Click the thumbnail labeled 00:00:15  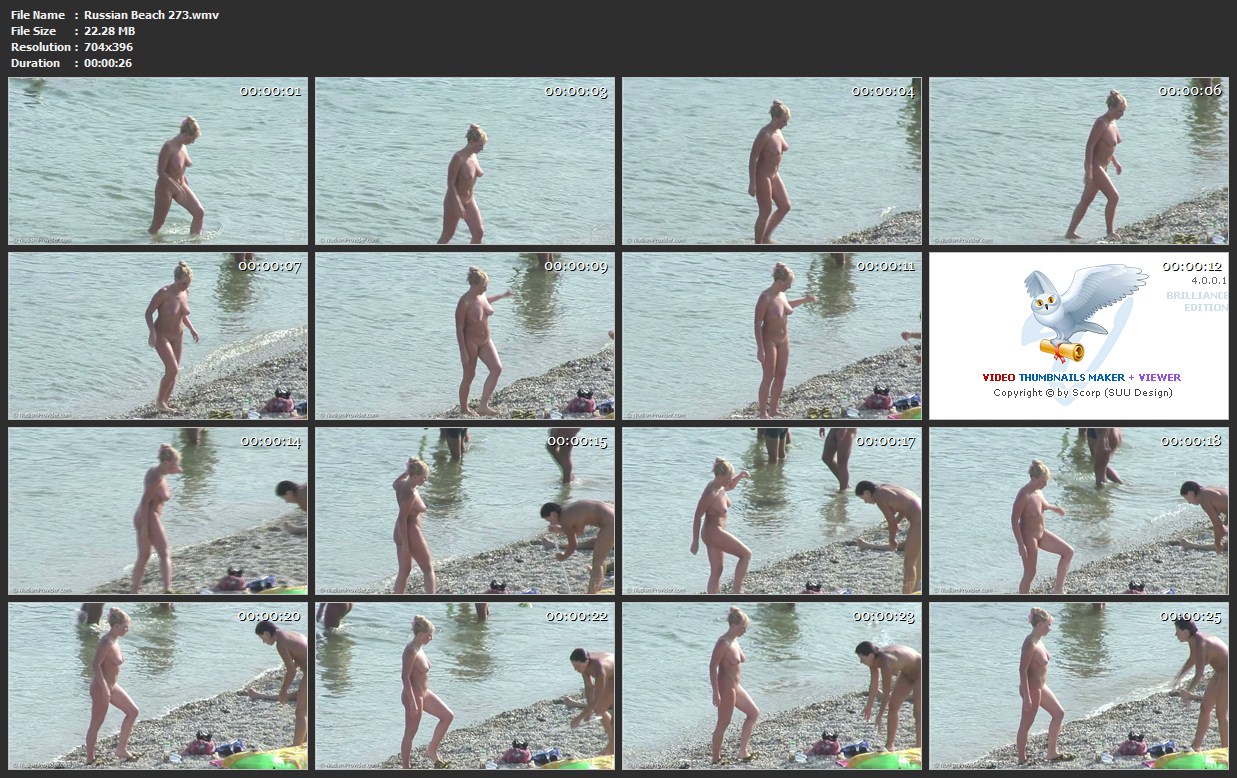[x=465, y=511]
